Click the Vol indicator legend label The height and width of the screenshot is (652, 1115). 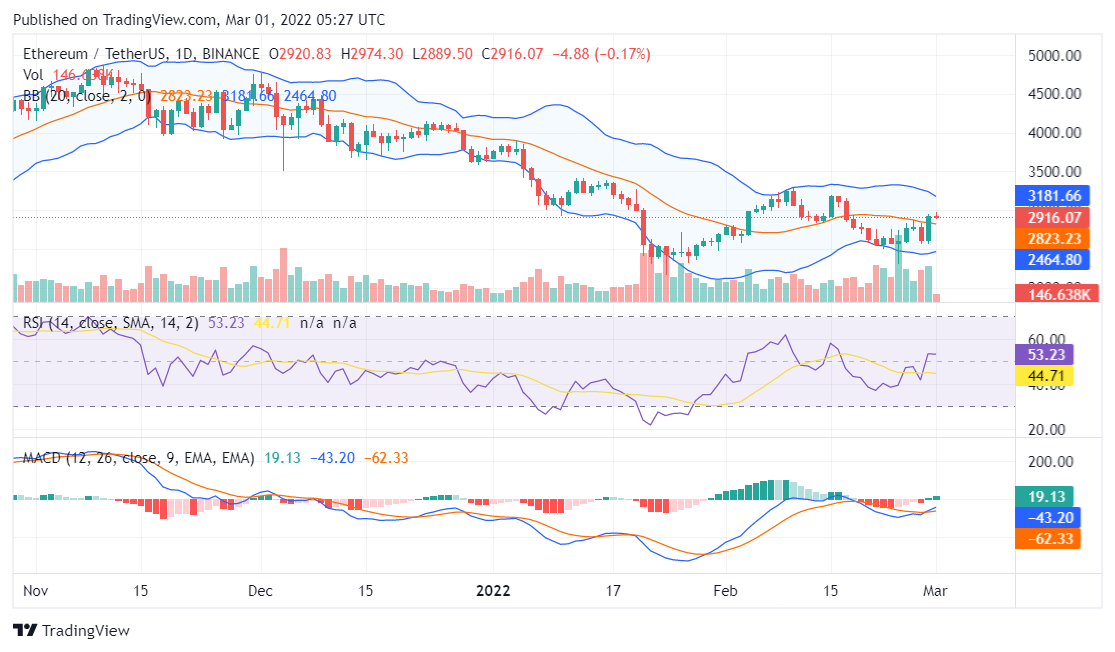pyautogui.click(x=33, y=75)
